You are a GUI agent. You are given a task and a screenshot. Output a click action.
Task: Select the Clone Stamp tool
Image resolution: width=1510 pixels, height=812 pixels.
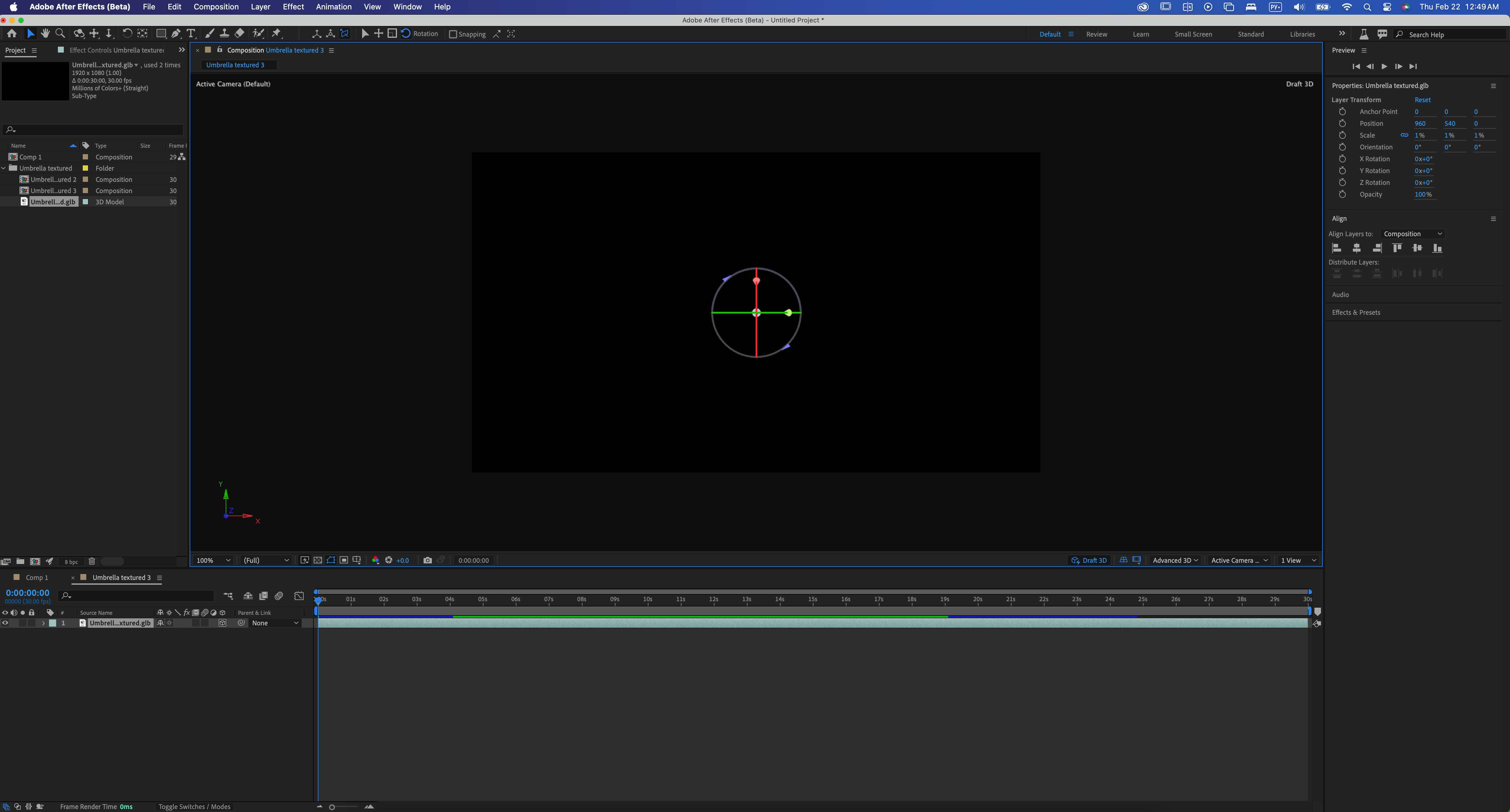coord(224,33)
